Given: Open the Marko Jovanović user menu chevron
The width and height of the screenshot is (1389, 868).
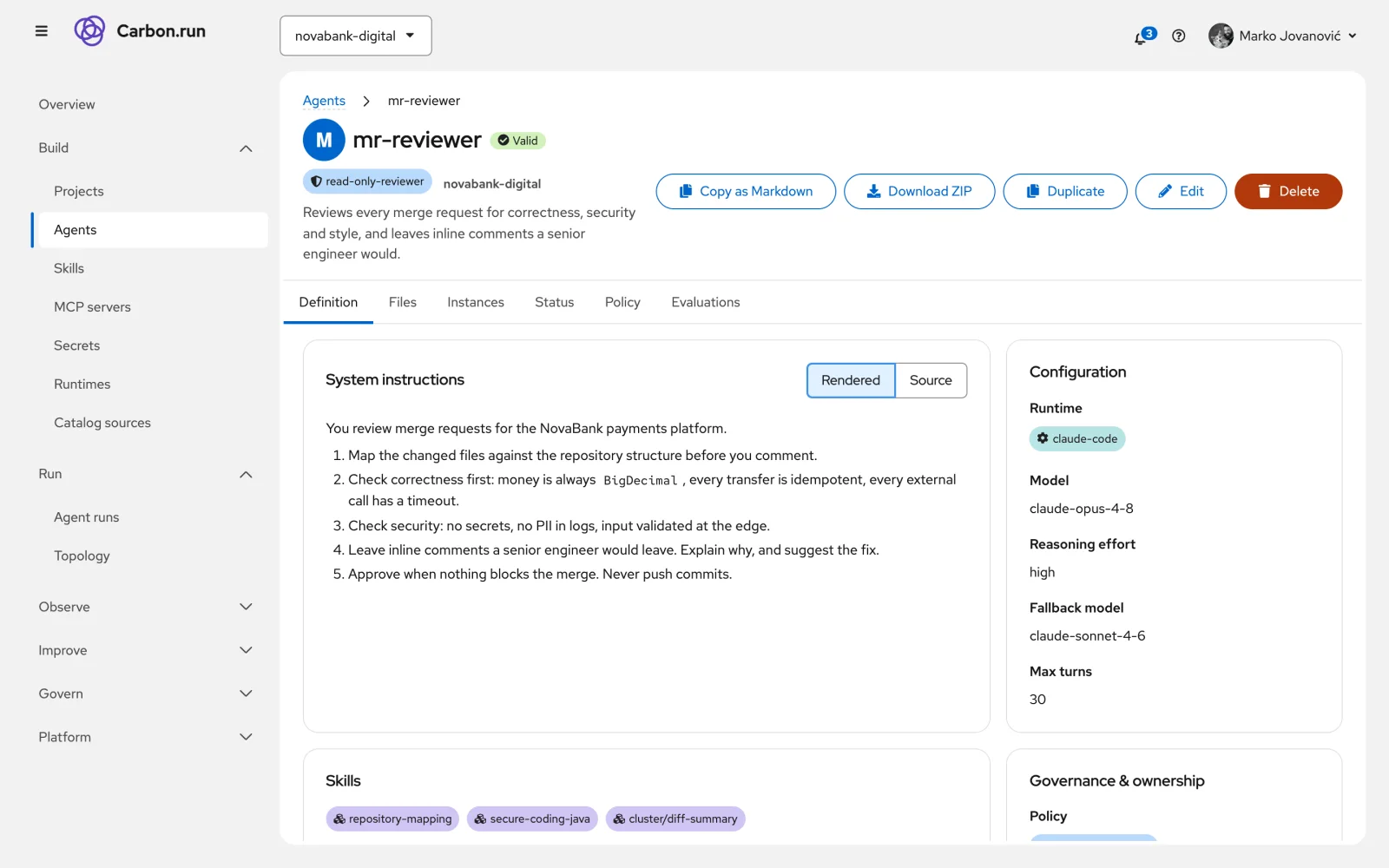Looking at the screenshot, I should click(1353, 36).
